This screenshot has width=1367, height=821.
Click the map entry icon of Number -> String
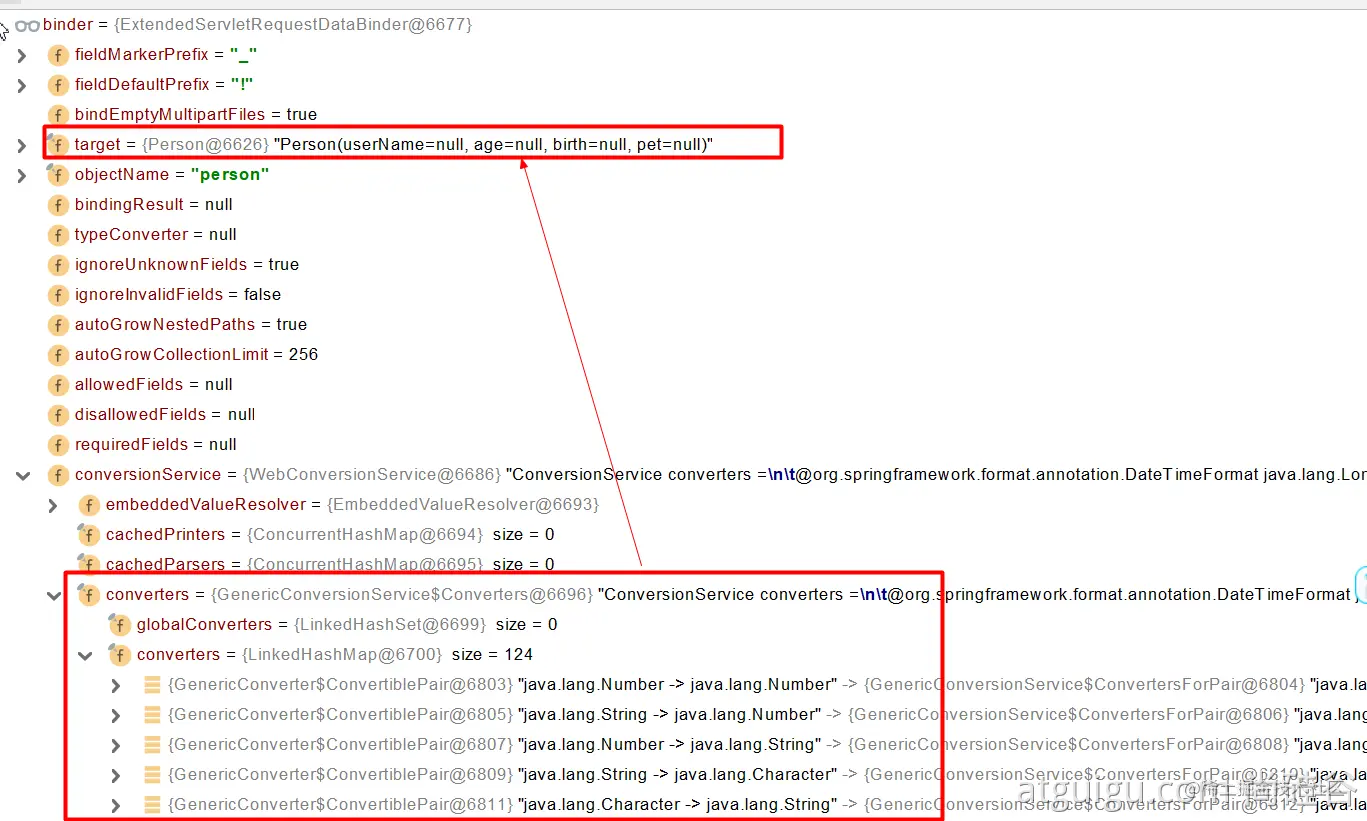[x=152, y=745]
